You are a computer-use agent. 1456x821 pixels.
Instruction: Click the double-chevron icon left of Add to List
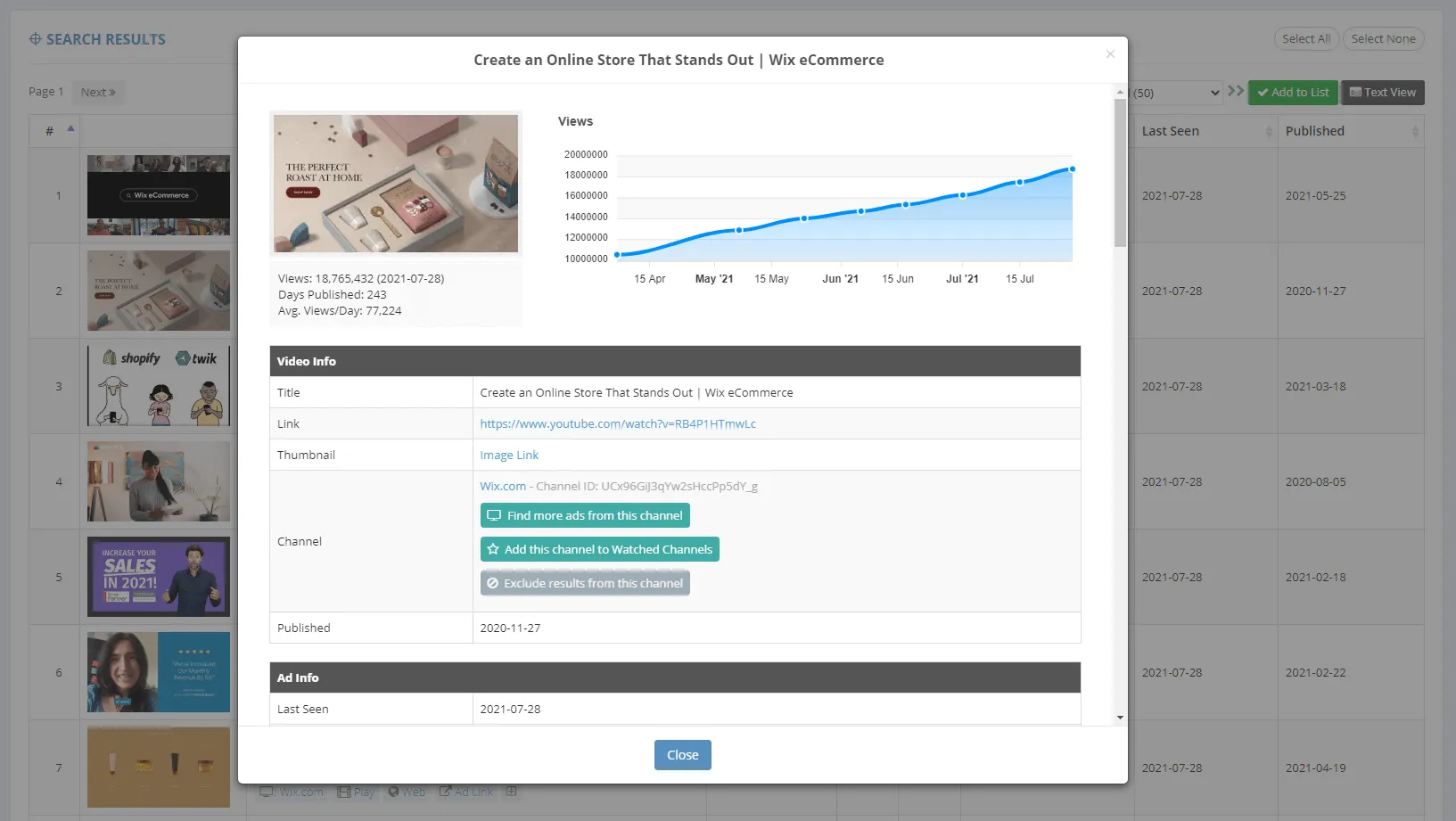point(1236,90)
